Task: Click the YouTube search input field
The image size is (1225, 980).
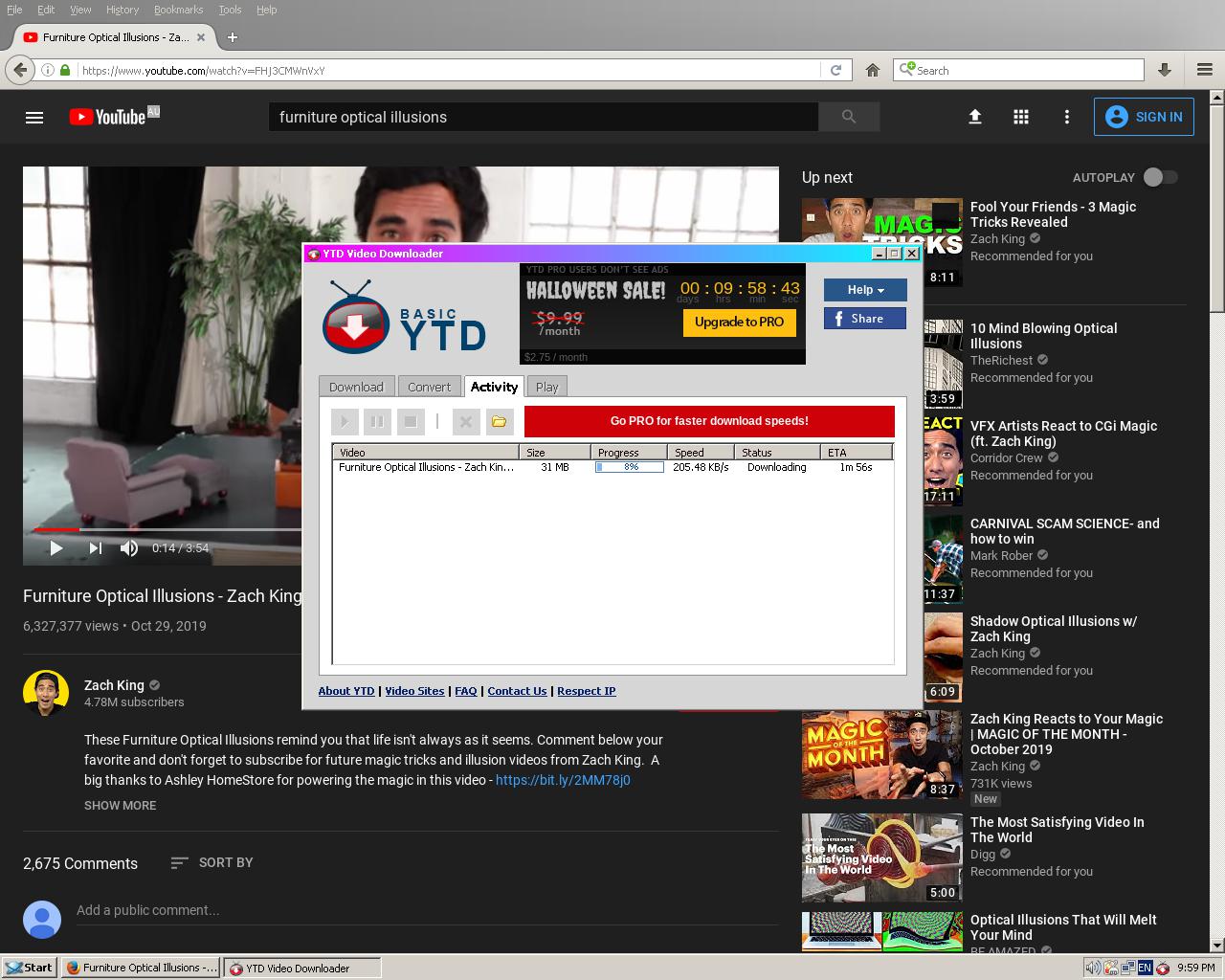Action: click(x=543, y=117)
